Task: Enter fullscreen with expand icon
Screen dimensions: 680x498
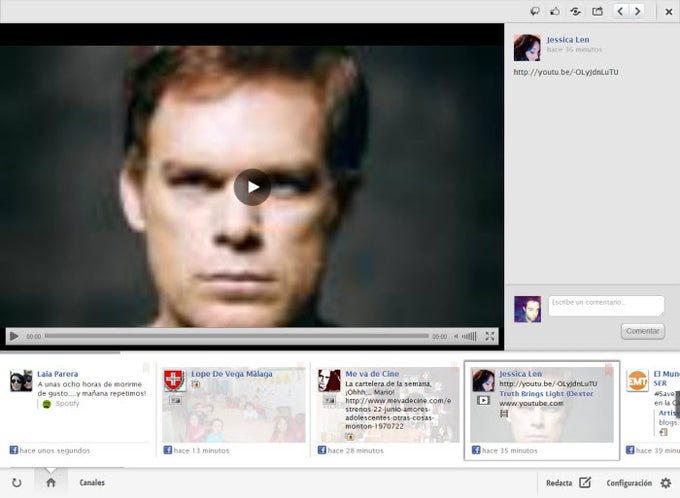Action: click(x=490, y=336)
